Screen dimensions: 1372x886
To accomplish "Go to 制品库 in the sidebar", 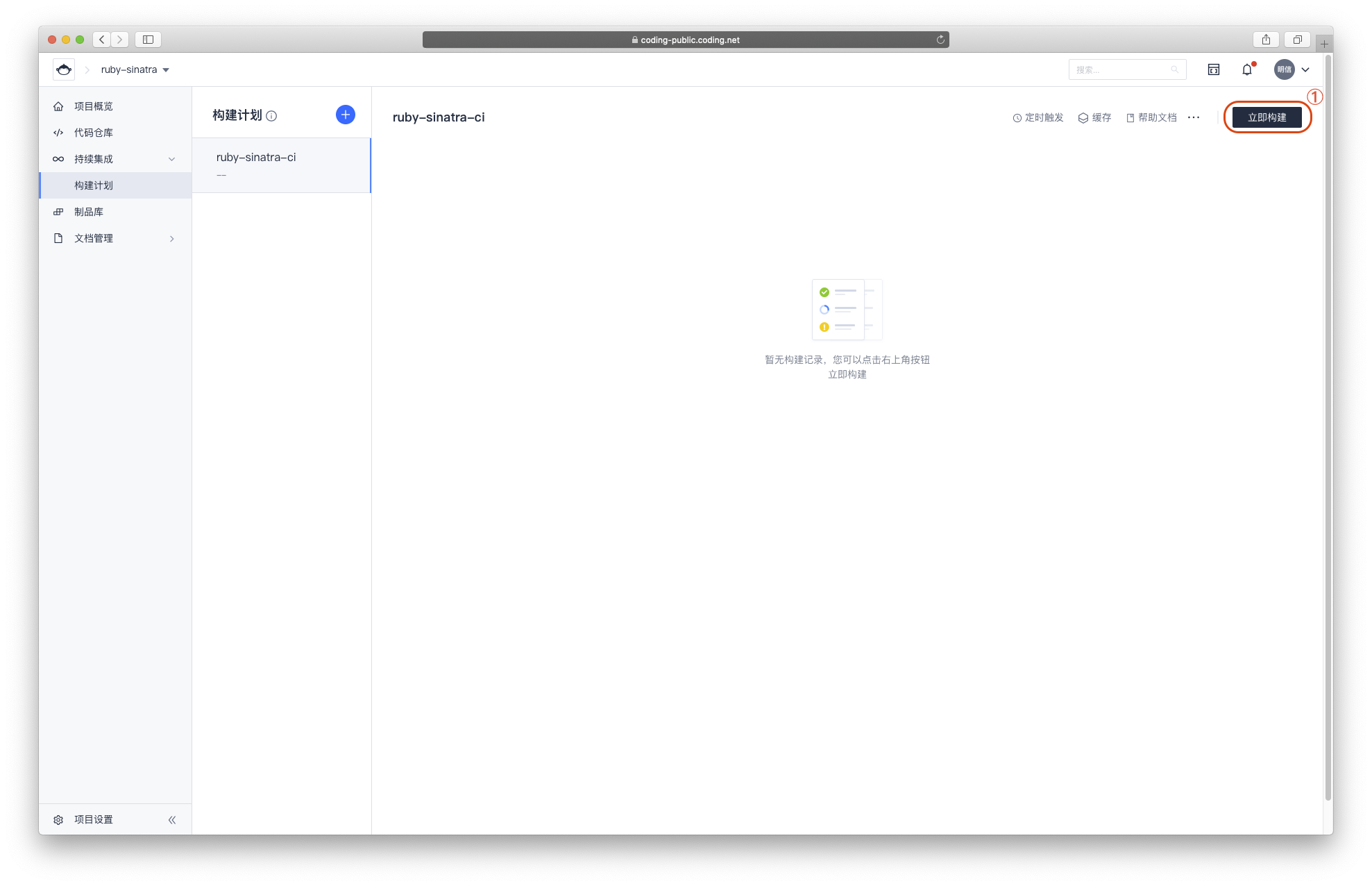I will pos(88,212).
